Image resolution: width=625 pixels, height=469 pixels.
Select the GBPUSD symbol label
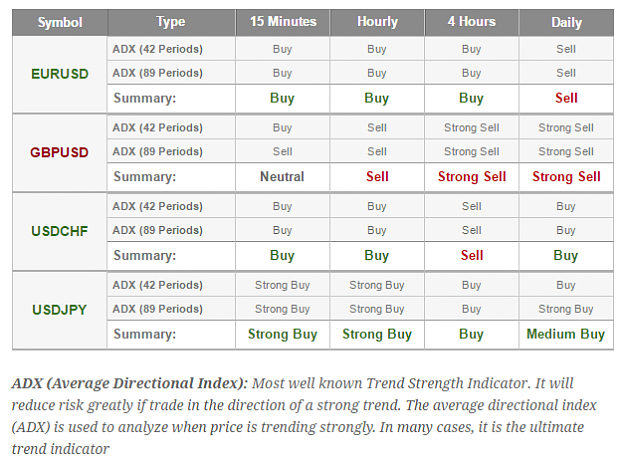point(59,152)
